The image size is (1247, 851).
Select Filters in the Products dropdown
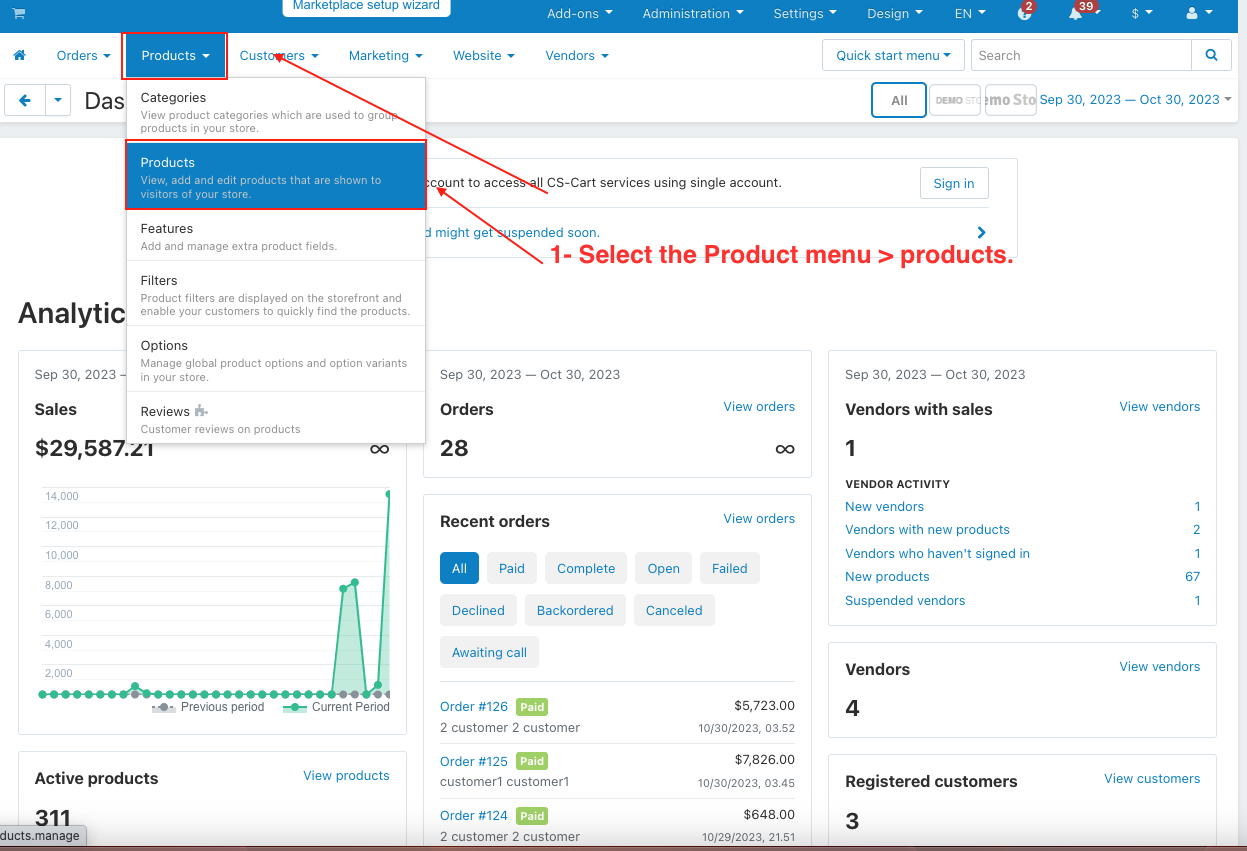click(276, 294)
